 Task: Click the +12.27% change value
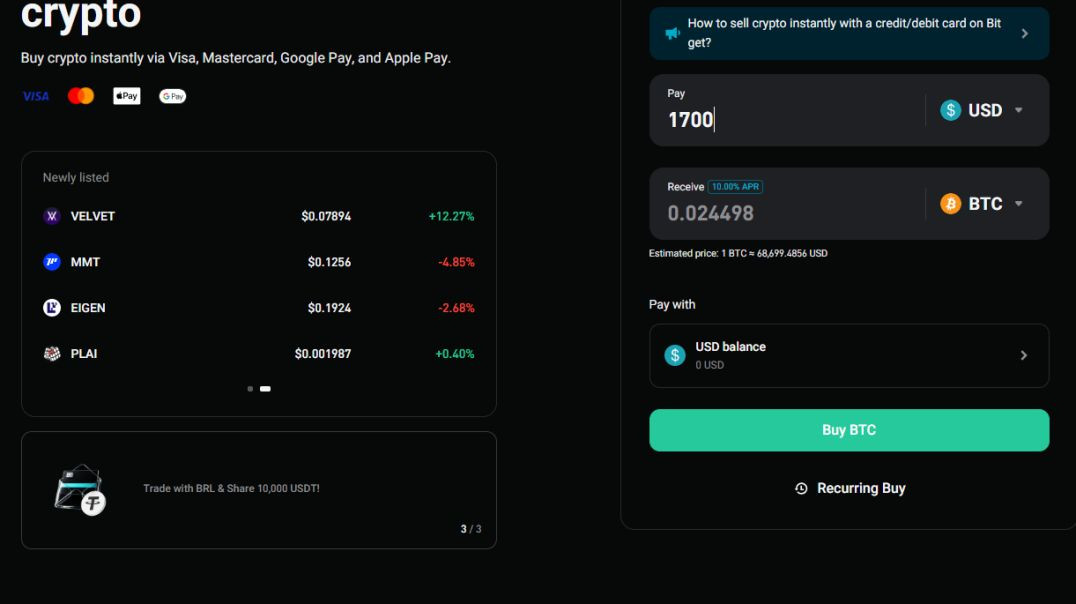tap(452, 216)
